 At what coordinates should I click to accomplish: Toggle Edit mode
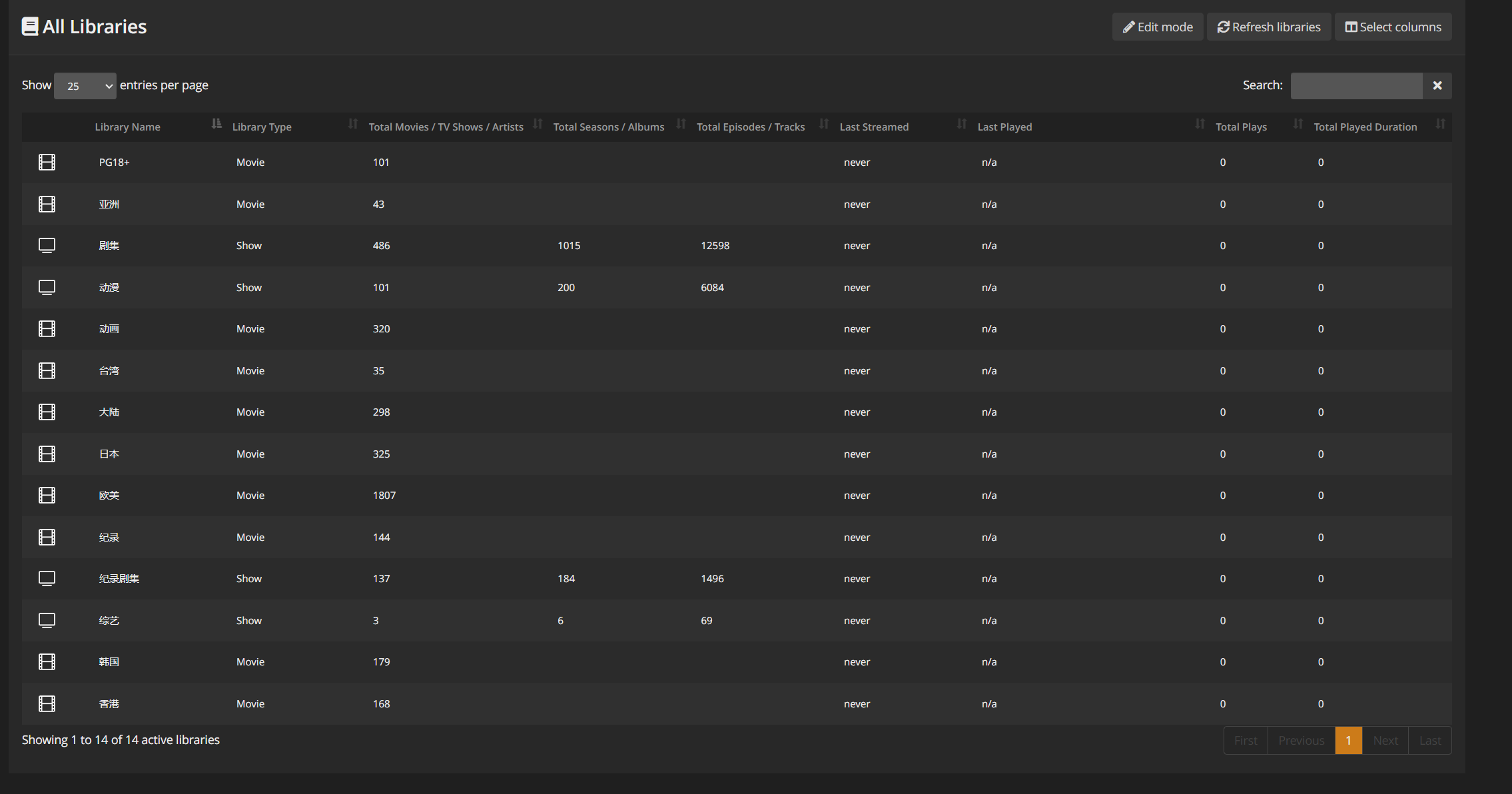tap(1158, 27)
